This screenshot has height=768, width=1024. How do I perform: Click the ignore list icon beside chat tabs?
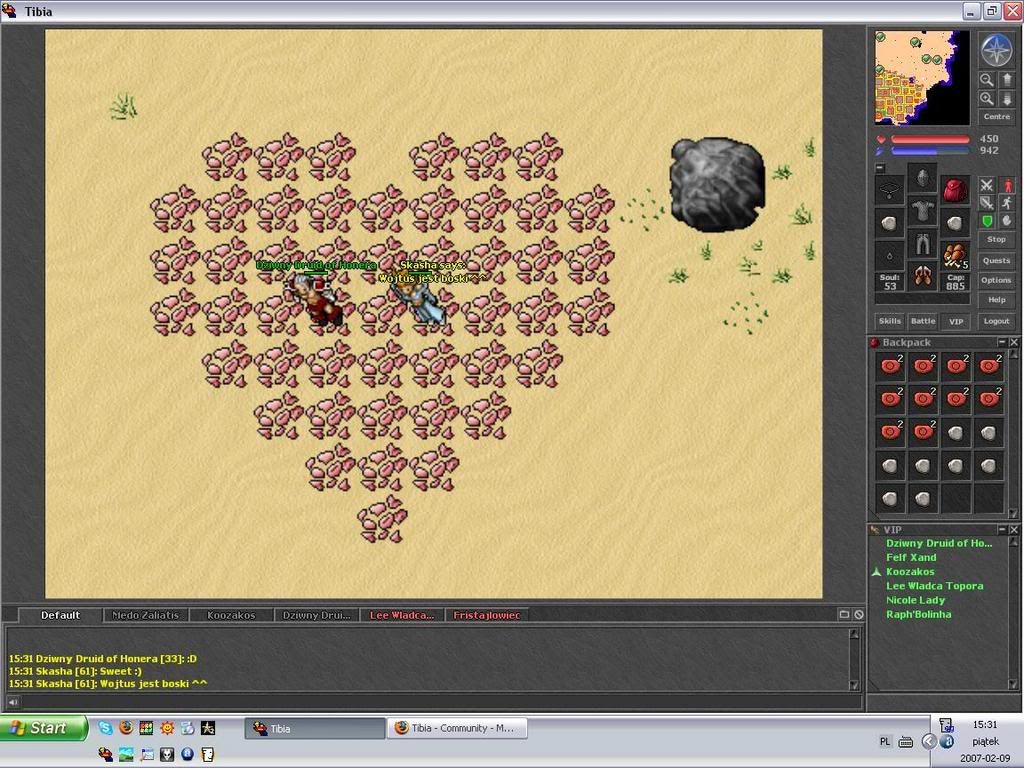tap(859, 615)
